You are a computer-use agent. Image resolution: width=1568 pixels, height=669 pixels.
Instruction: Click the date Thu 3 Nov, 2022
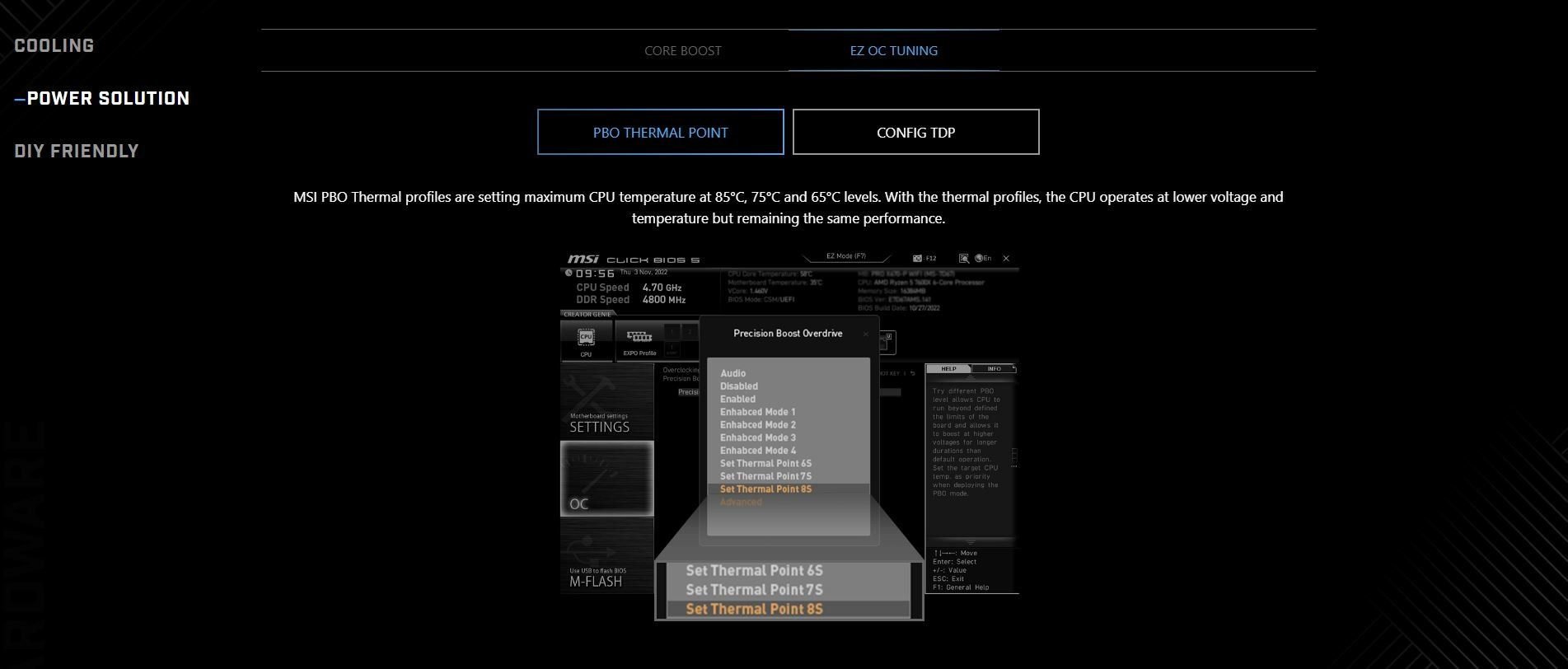[x=644, y=272]
